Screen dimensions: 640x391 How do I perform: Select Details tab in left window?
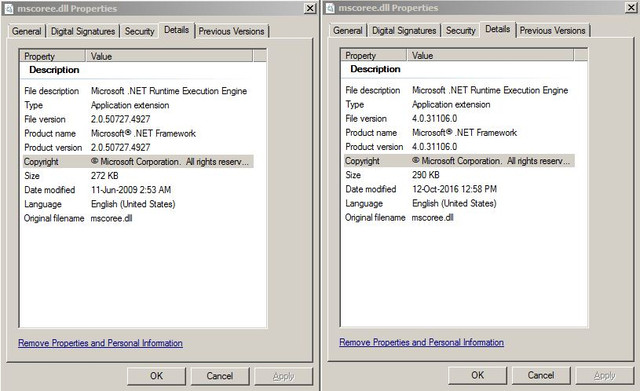click(176, 30)
